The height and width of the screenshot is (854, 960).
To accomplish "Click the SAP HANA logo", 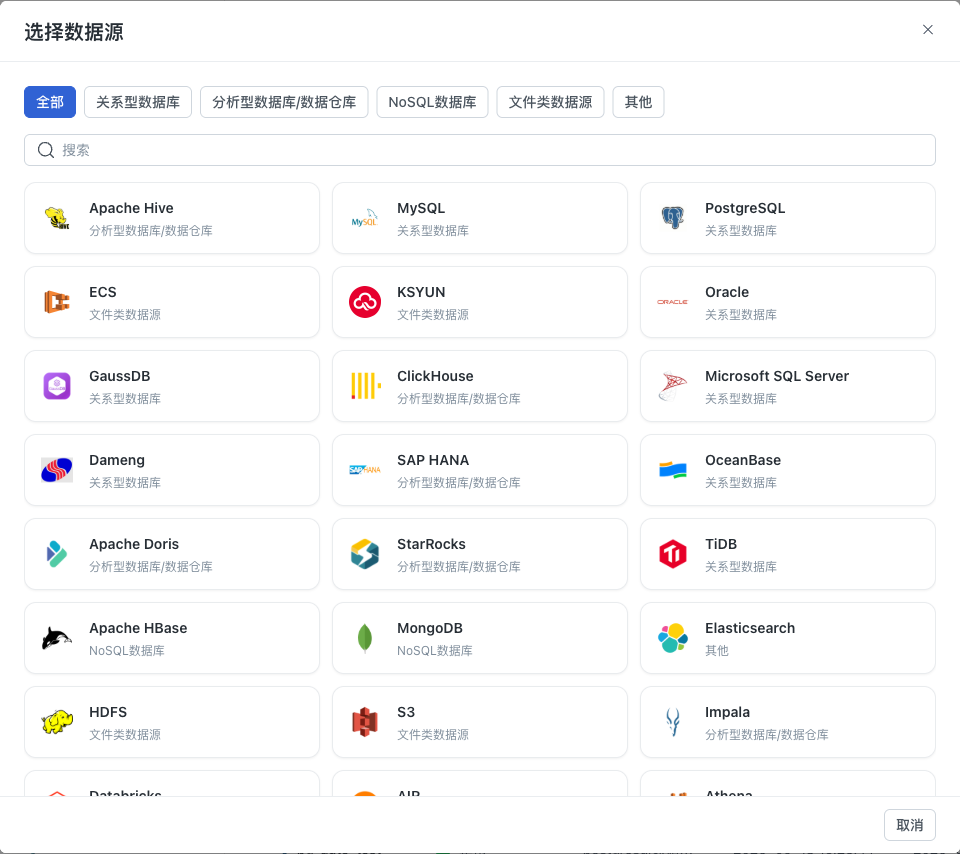I will pos(365,470).
